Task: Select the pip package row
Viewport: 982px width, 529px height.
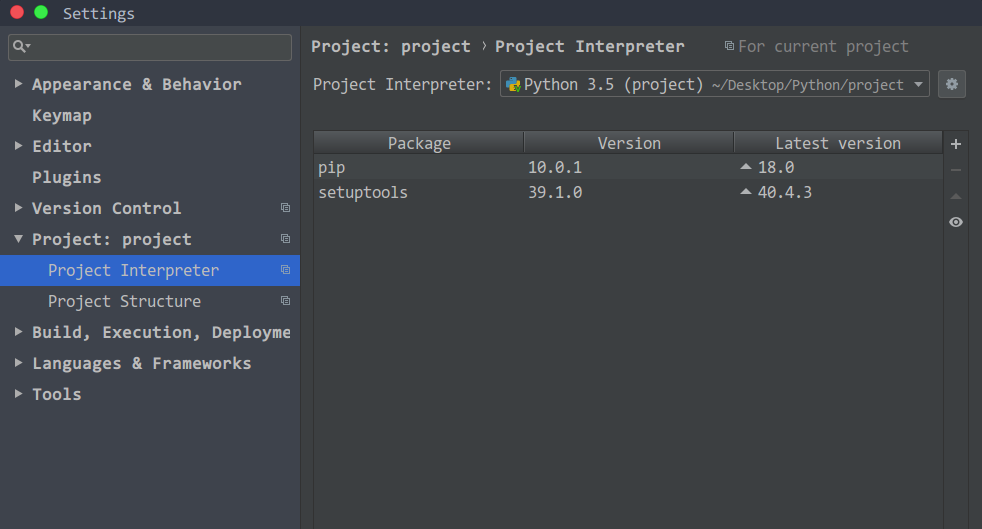Action: pos(628,167)
